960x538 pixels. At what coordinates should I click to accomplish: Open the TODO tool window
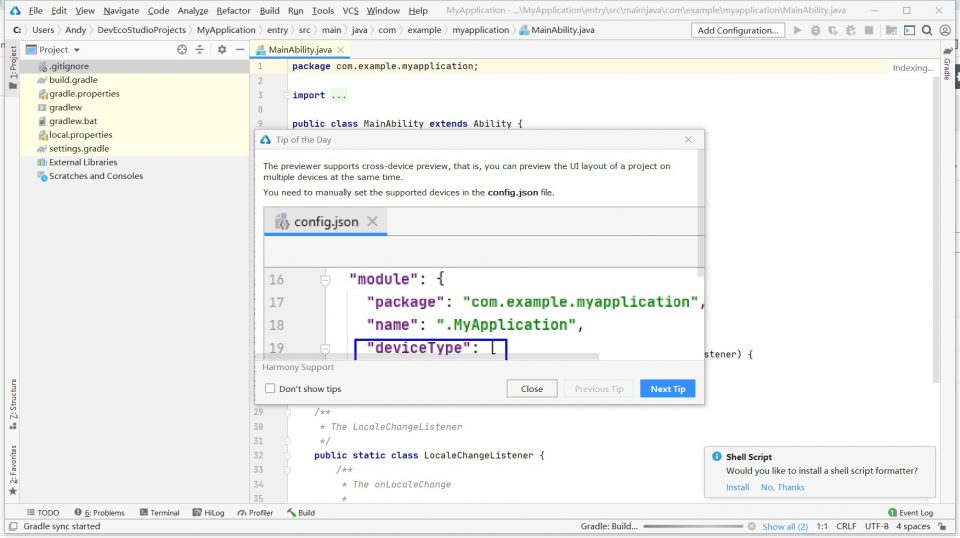point(43,513)
